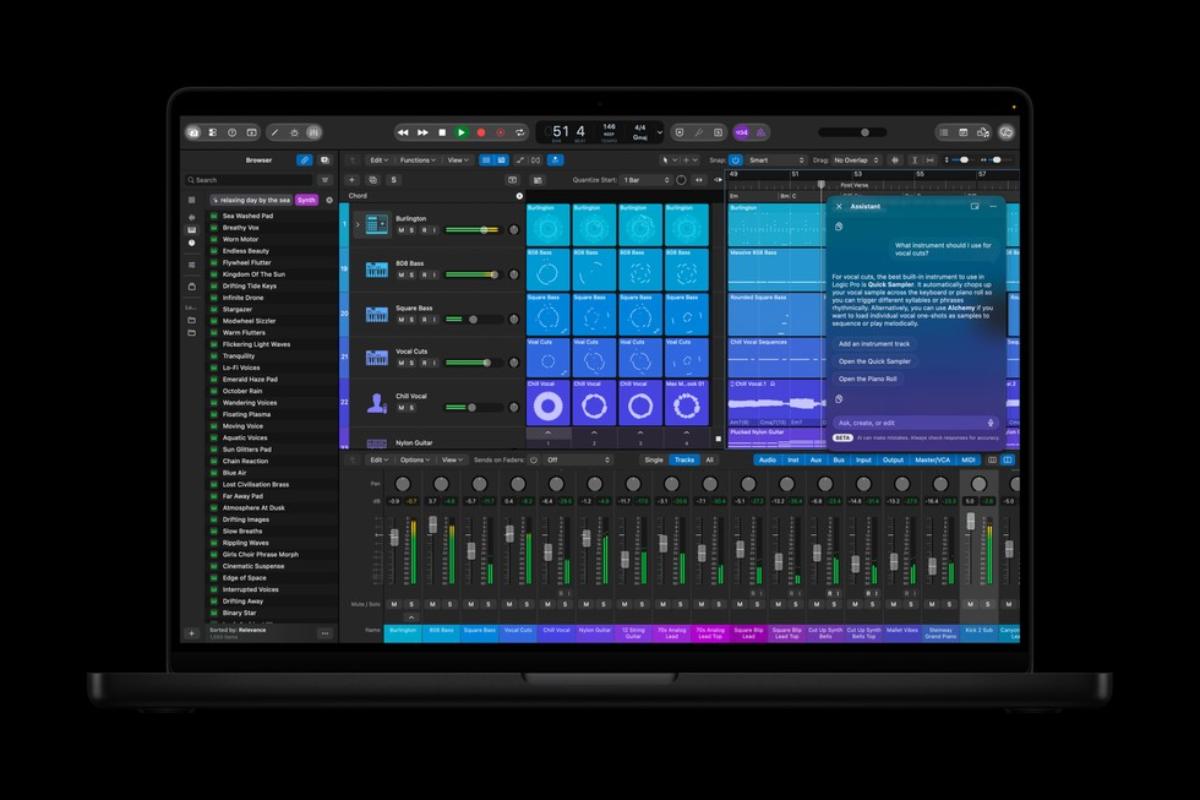Screen dimensions: 1200x800
Task: Open the Drag No Overlap dropdown
Action: click(857, 160)
